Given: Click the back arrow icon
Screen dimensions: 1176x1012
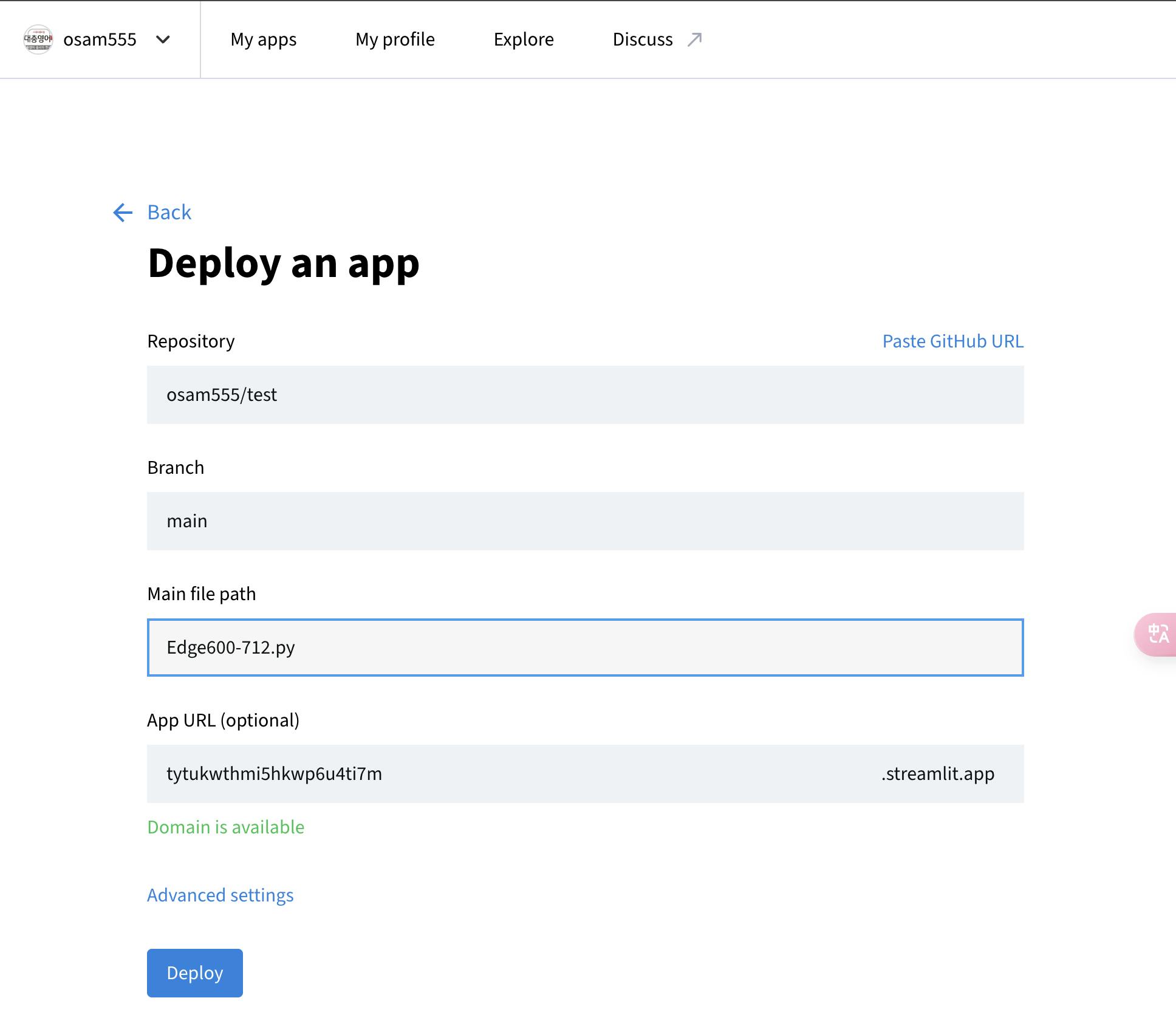Looking at the screenshot, I should (x=123, y=213).
